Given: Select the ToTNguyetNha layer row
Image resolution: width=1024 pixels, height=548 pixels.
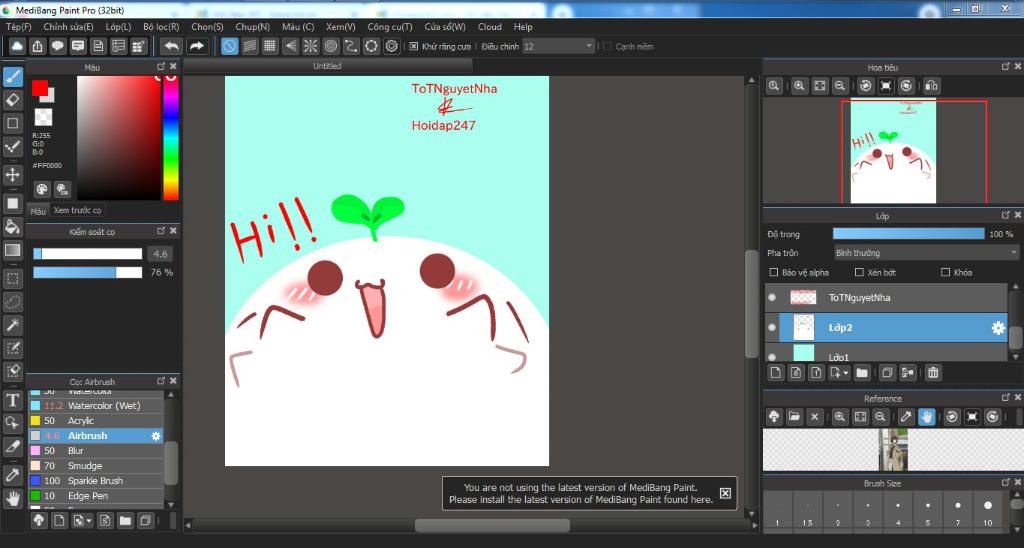Looking at the screenshot, I should (x=886, y=297).
